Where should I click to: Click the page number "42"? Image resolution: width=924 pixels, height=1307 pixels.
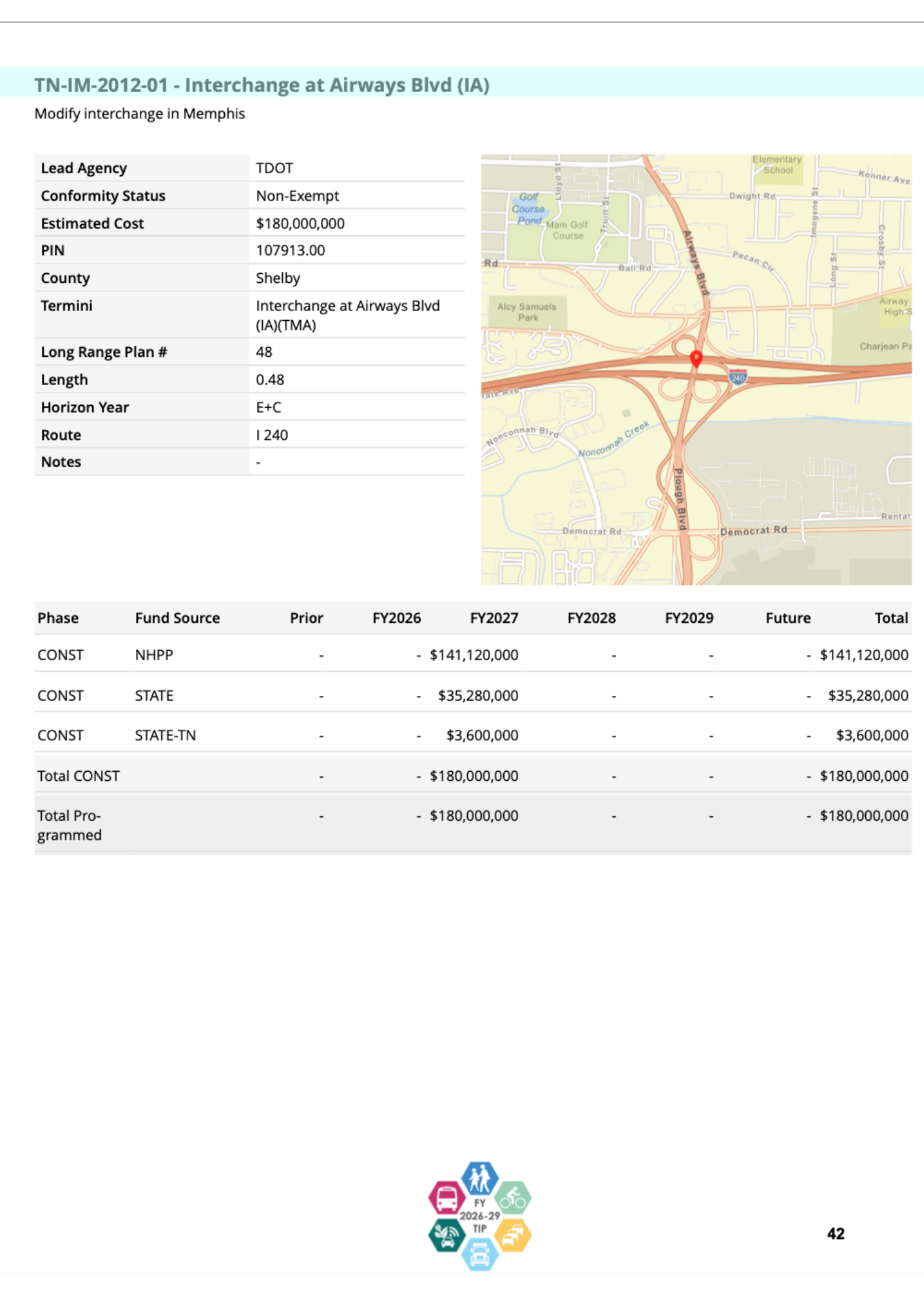coord(836,1234)
